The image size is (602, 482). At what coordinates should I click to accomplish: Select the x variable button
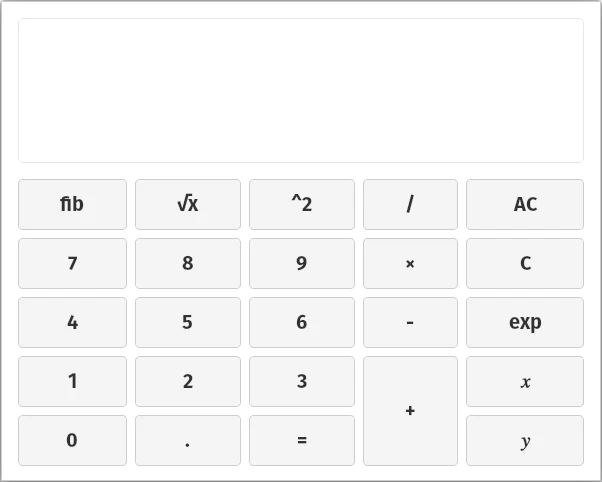click(525, 381)
